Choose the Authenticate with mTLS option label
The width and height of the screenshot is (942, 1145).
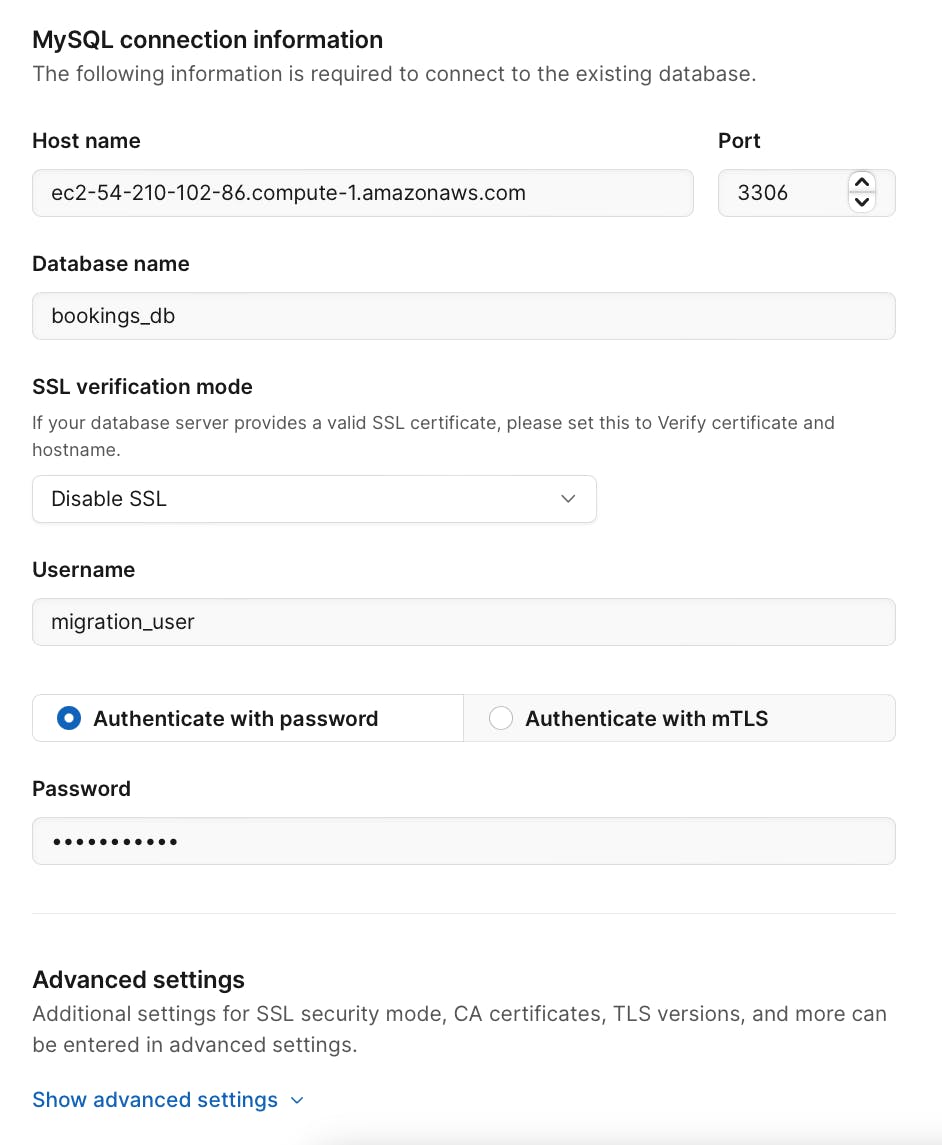coord(646,718)
